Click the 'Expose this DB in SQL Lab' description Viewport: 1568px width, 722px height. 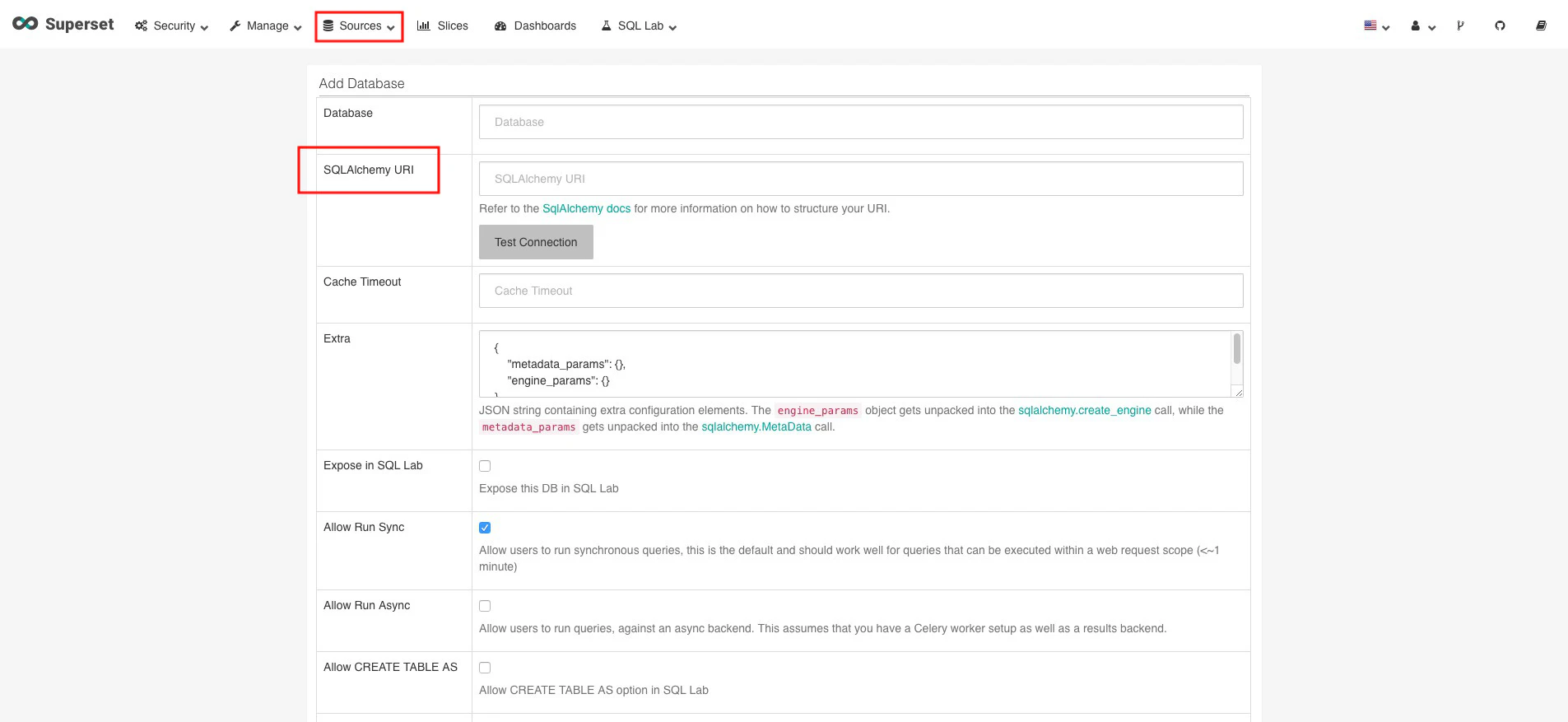549,488
